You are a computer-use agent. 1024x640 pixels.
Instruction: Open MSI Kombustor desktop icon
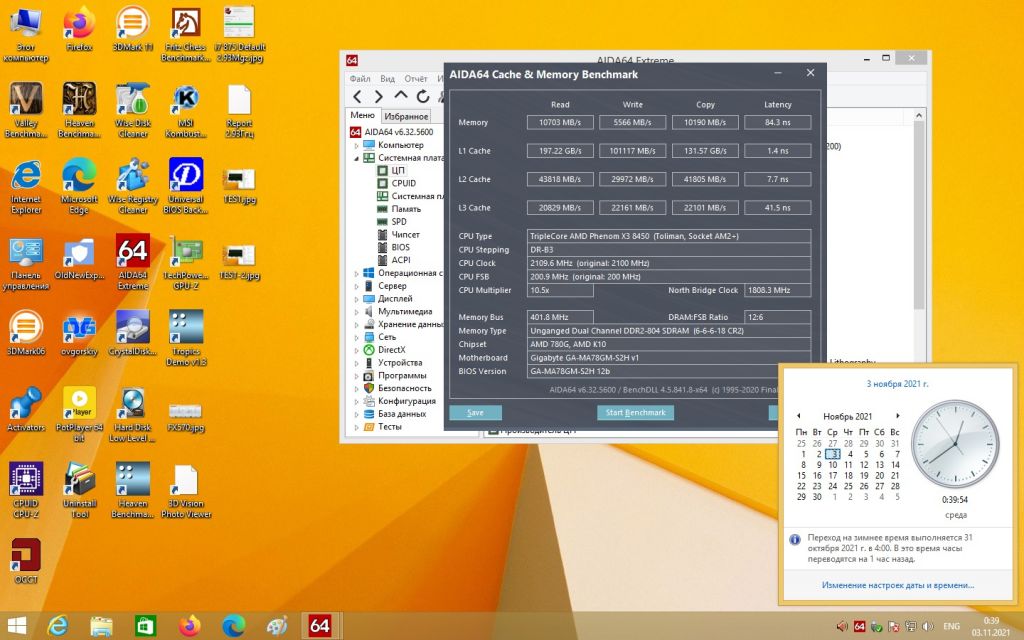pos(185,110)
